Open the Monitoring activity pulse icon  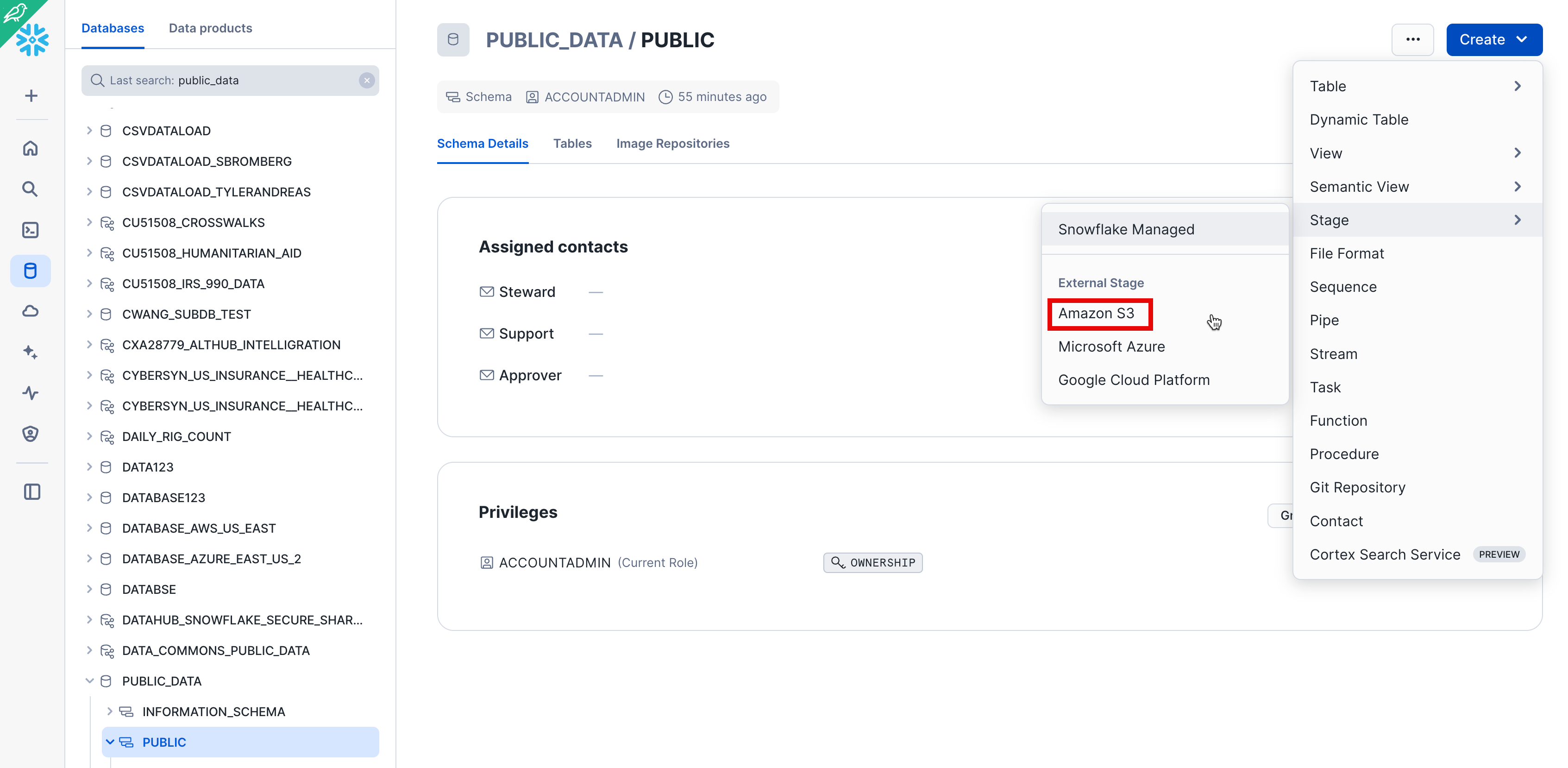[x=31, y=393]
